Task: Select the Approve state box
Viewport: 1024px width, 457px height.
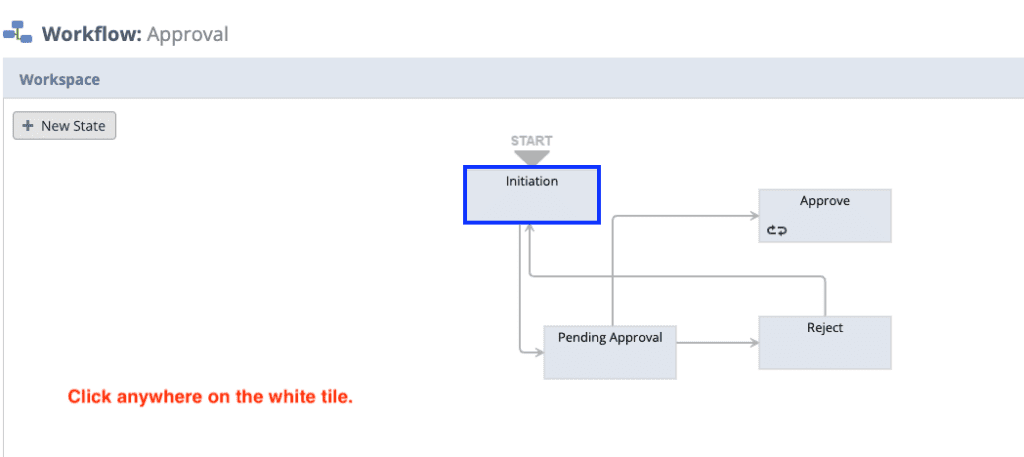Action: pyautogui.click(x=825, y=216)
